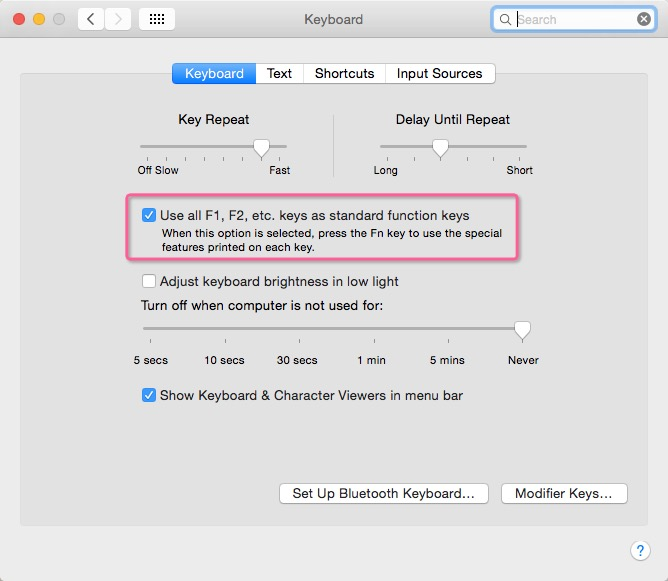Click the Key Repeat slider knob

pos(261,149)
